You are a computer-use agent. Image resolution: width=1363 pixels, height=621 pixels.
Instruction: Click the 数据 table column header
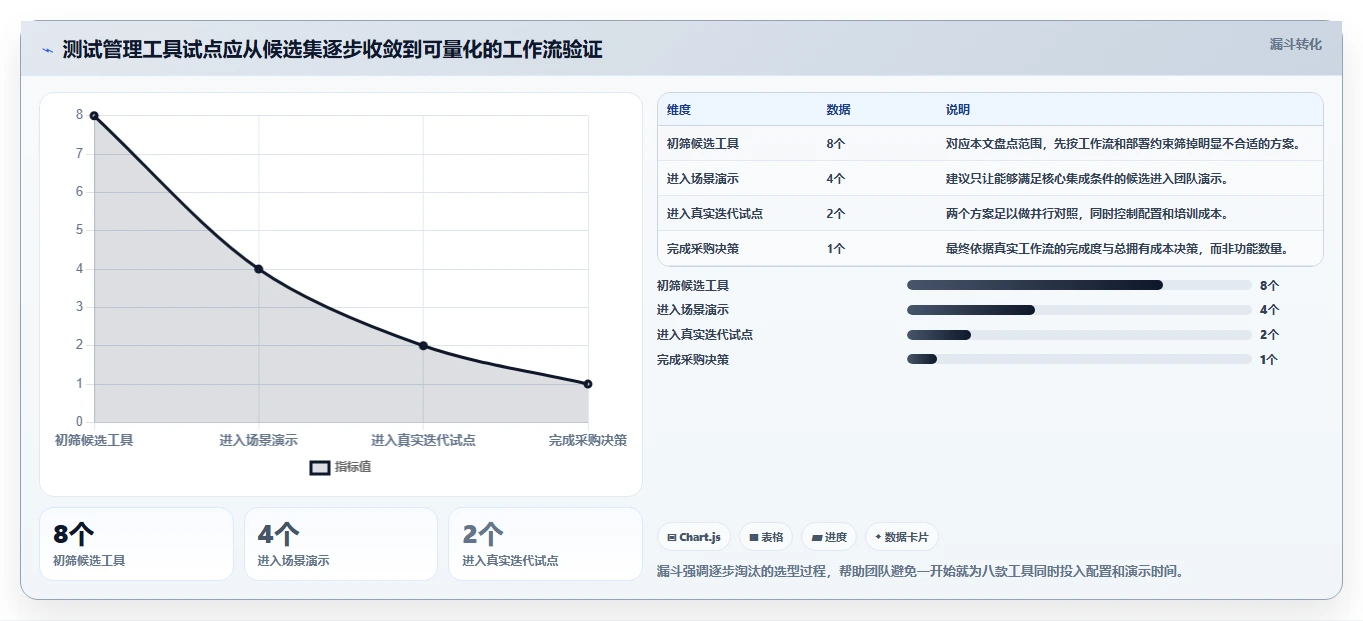tap(839, 110)
